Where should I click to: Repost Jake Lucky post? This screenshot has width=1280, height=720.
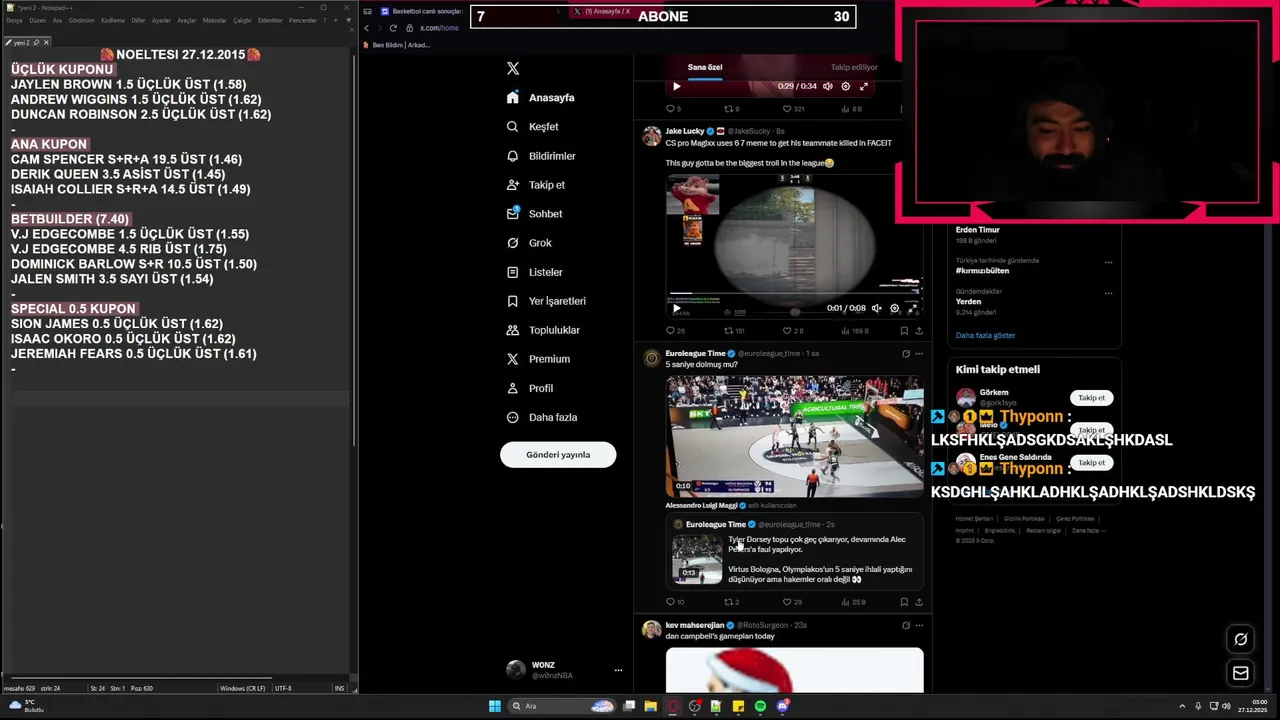coord(734,331)
